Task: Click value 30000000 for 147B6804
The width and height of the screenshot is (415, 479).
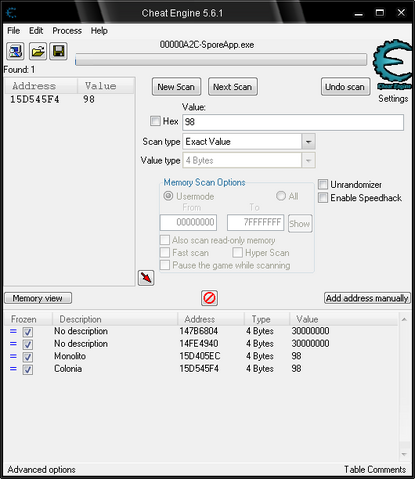Action: tap(310, 331)
